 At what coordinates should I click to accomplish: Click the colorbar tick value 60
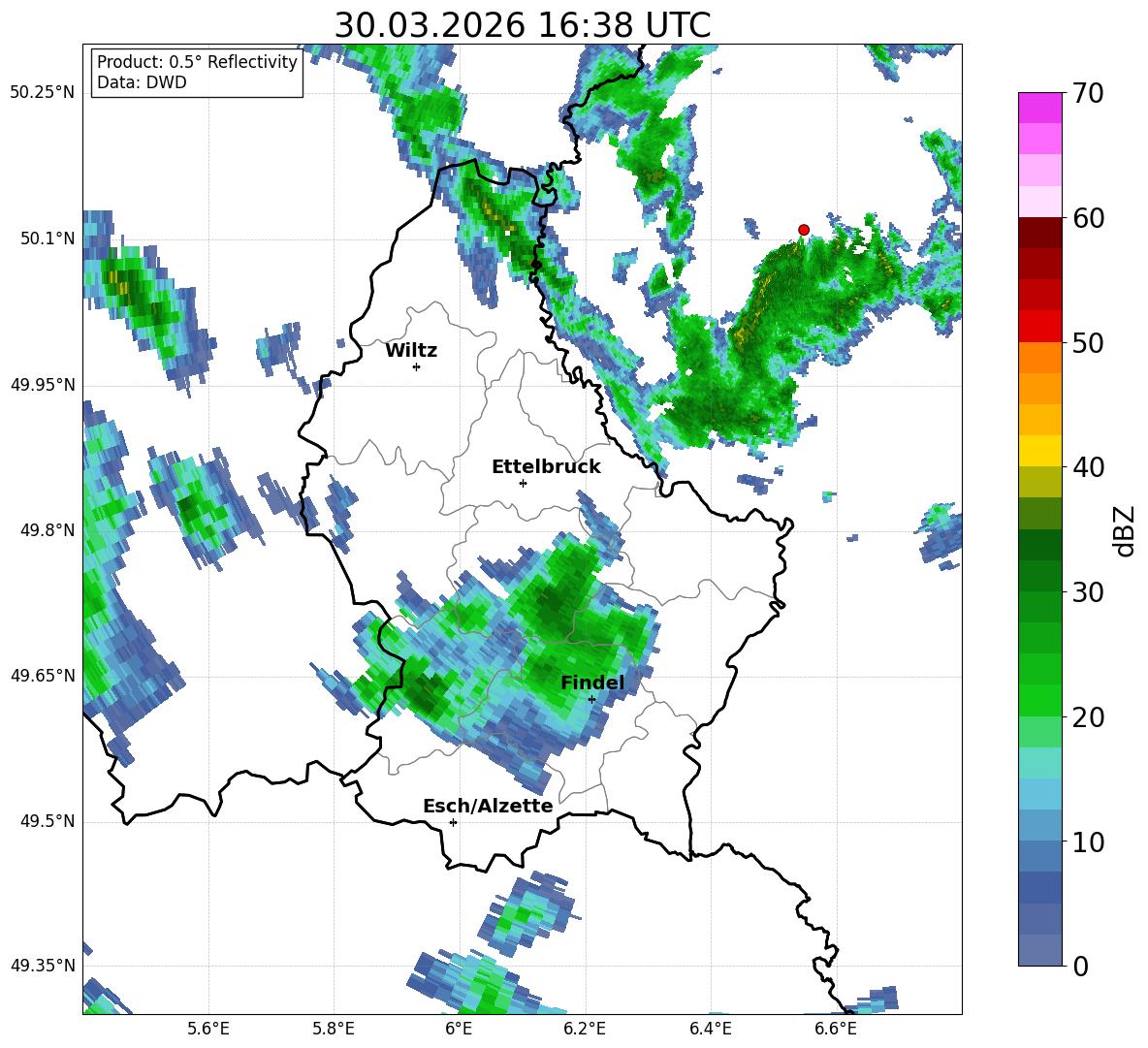pyautogui.click(x=1088, y=218)
